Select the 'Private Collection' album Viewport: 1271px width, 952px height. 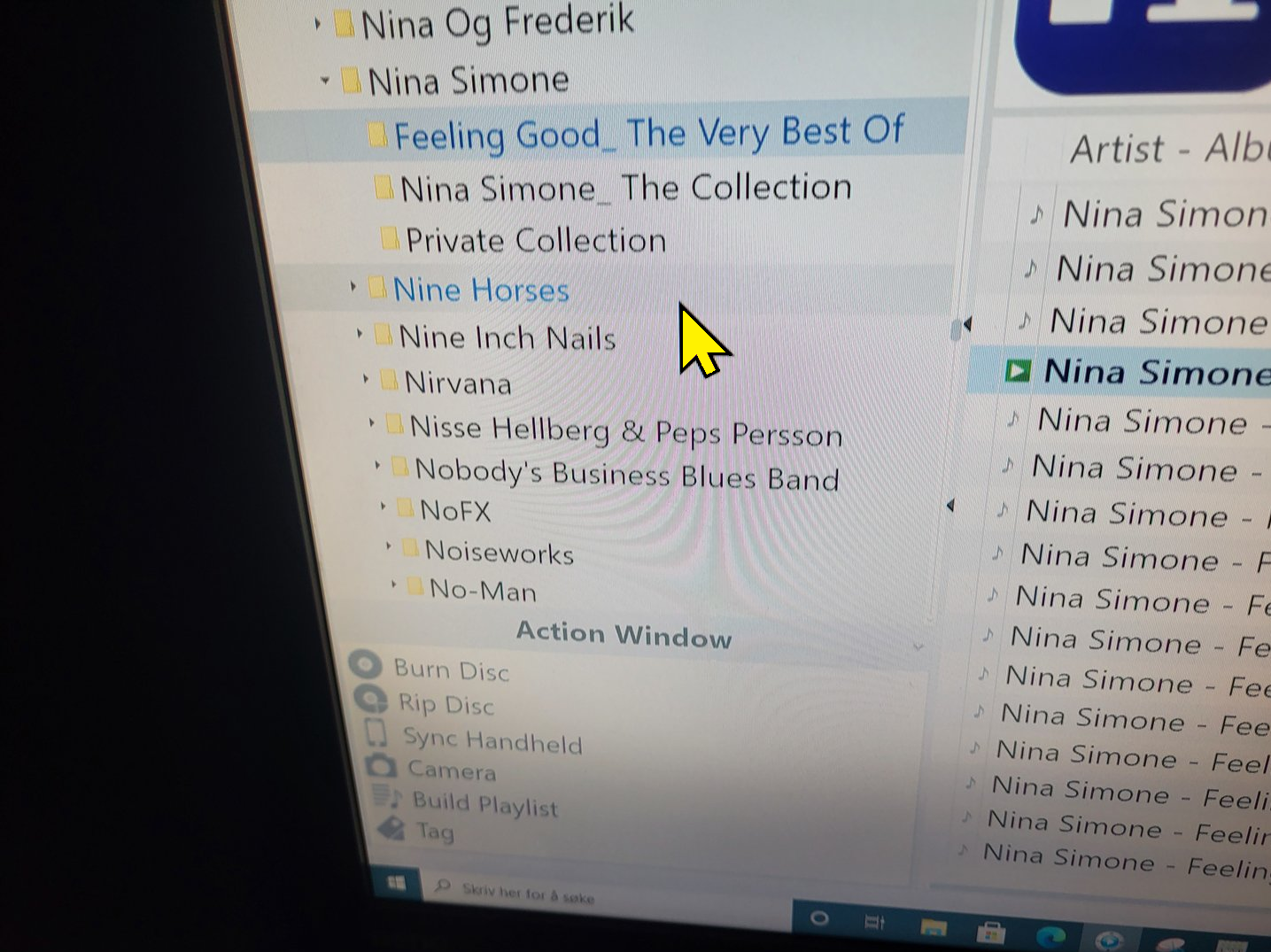[x=536, y=240]
